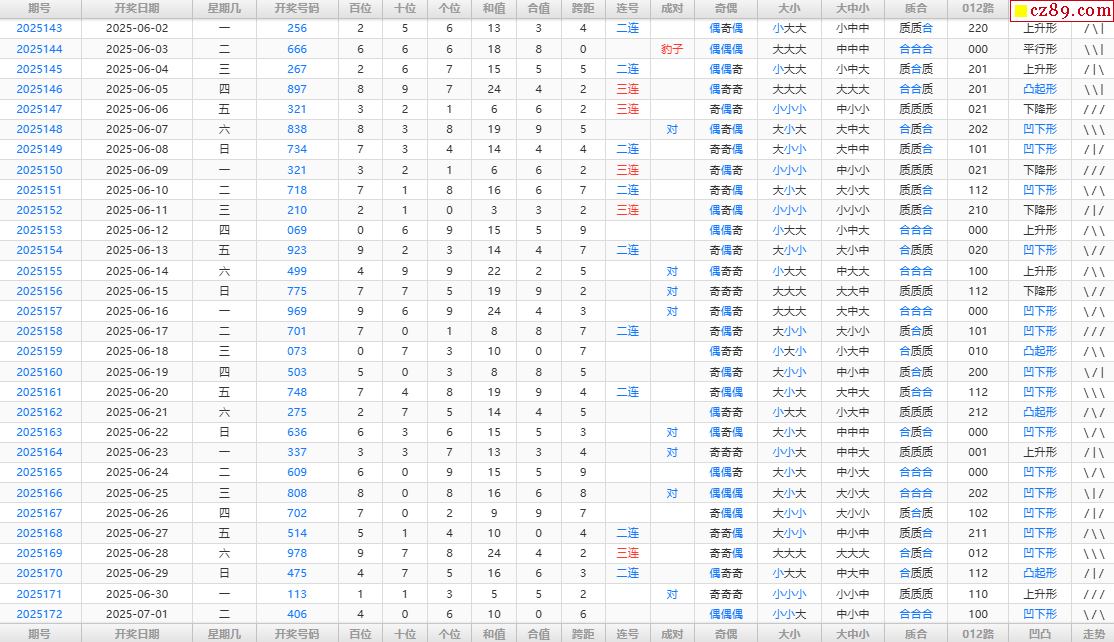Select the 012路 column header at top
This screenshot has width=1114, height=642.
[x=978, y=9]
